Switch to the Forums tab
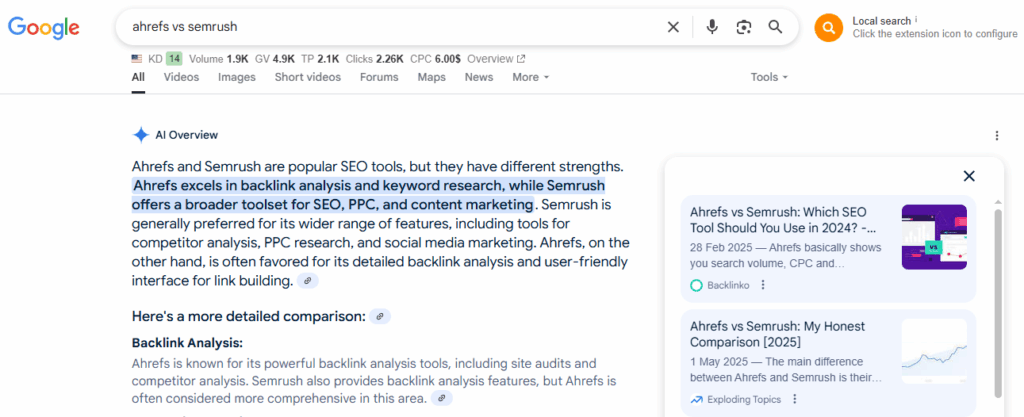 [379, 77]
